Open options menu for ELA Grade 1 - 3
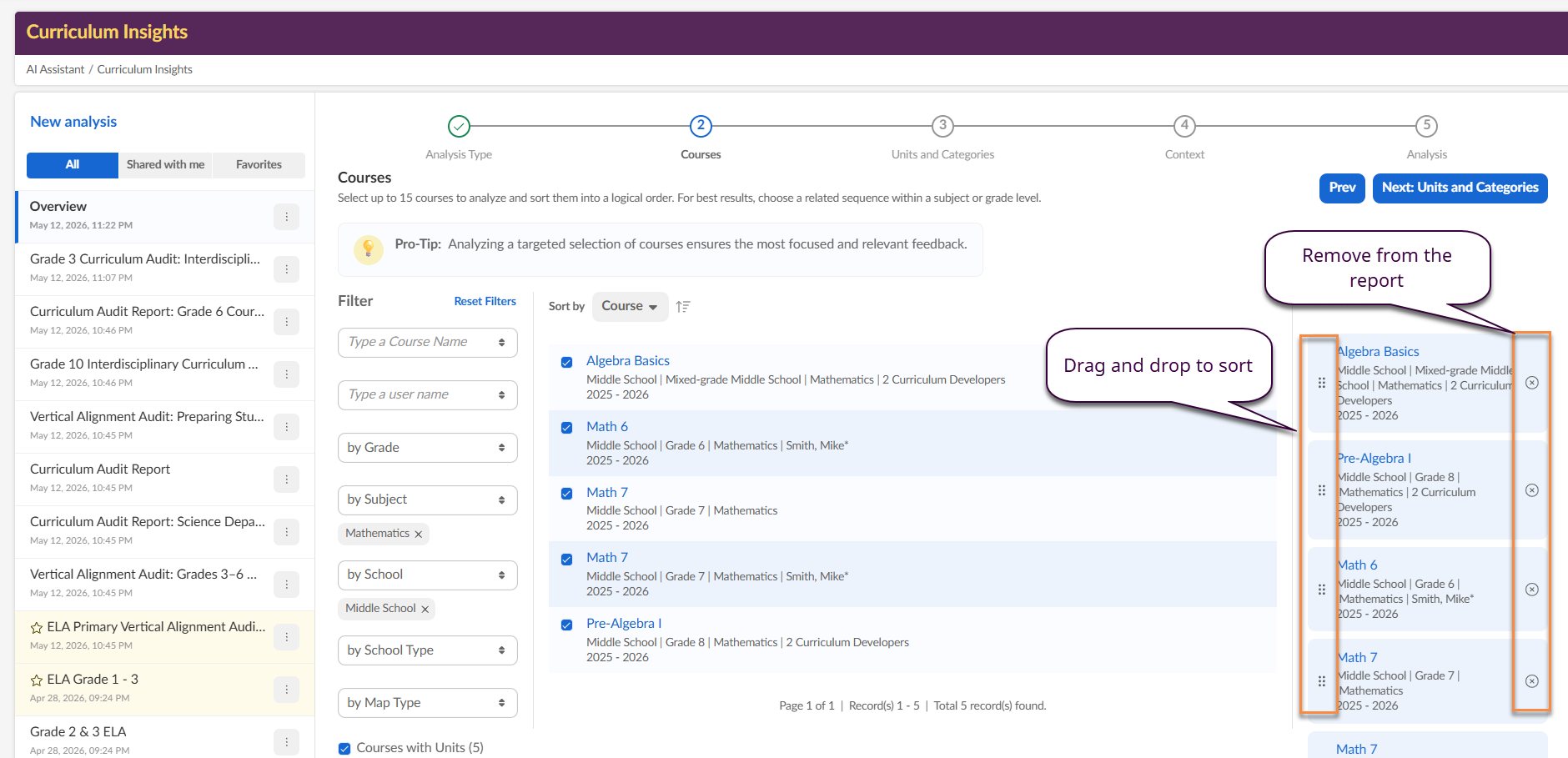This screenshot has width=1568, height=758. tap(286, 690)
